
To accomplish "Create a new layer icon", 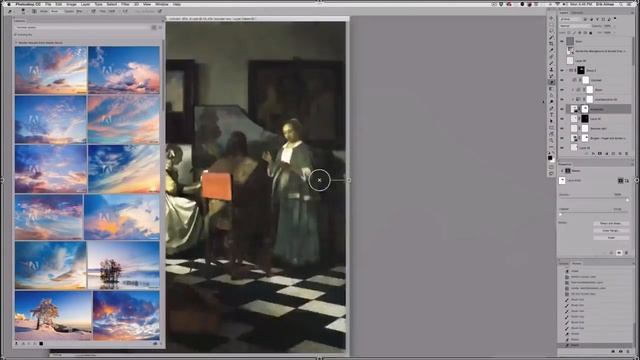I will click(620, 153).
